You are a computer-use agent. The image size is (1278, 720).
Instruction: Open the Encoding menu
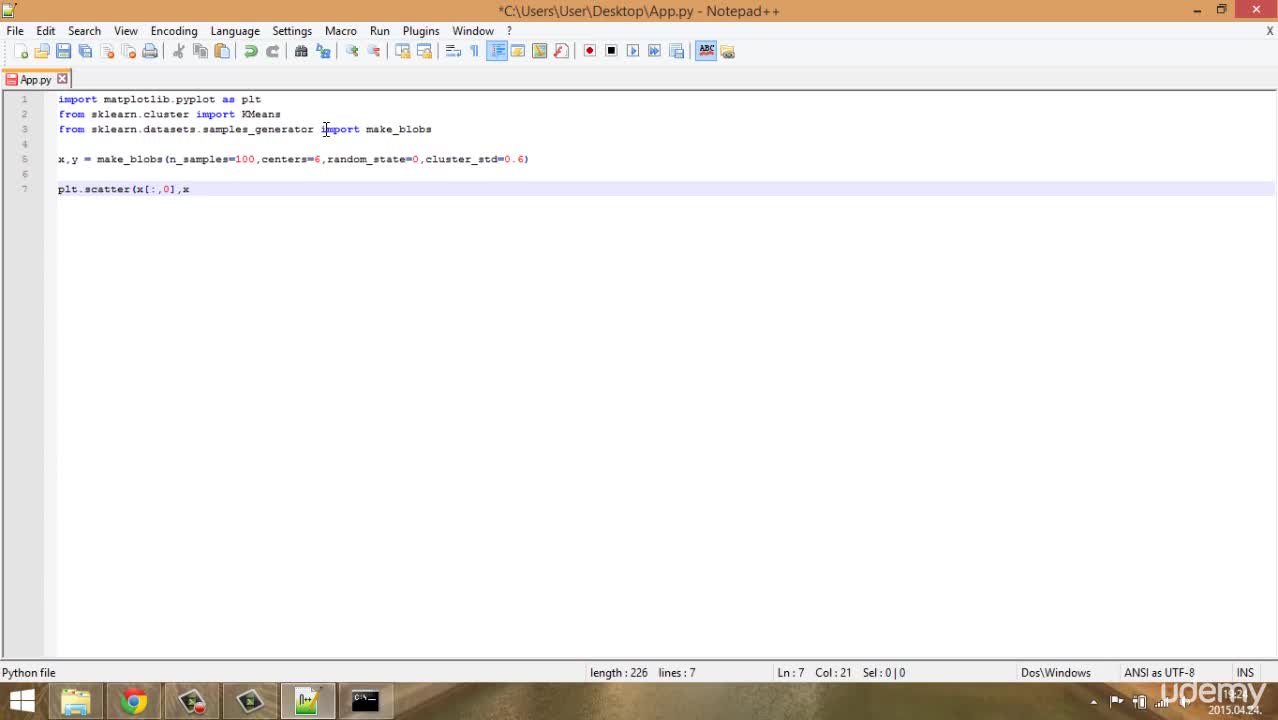point(174,31)
